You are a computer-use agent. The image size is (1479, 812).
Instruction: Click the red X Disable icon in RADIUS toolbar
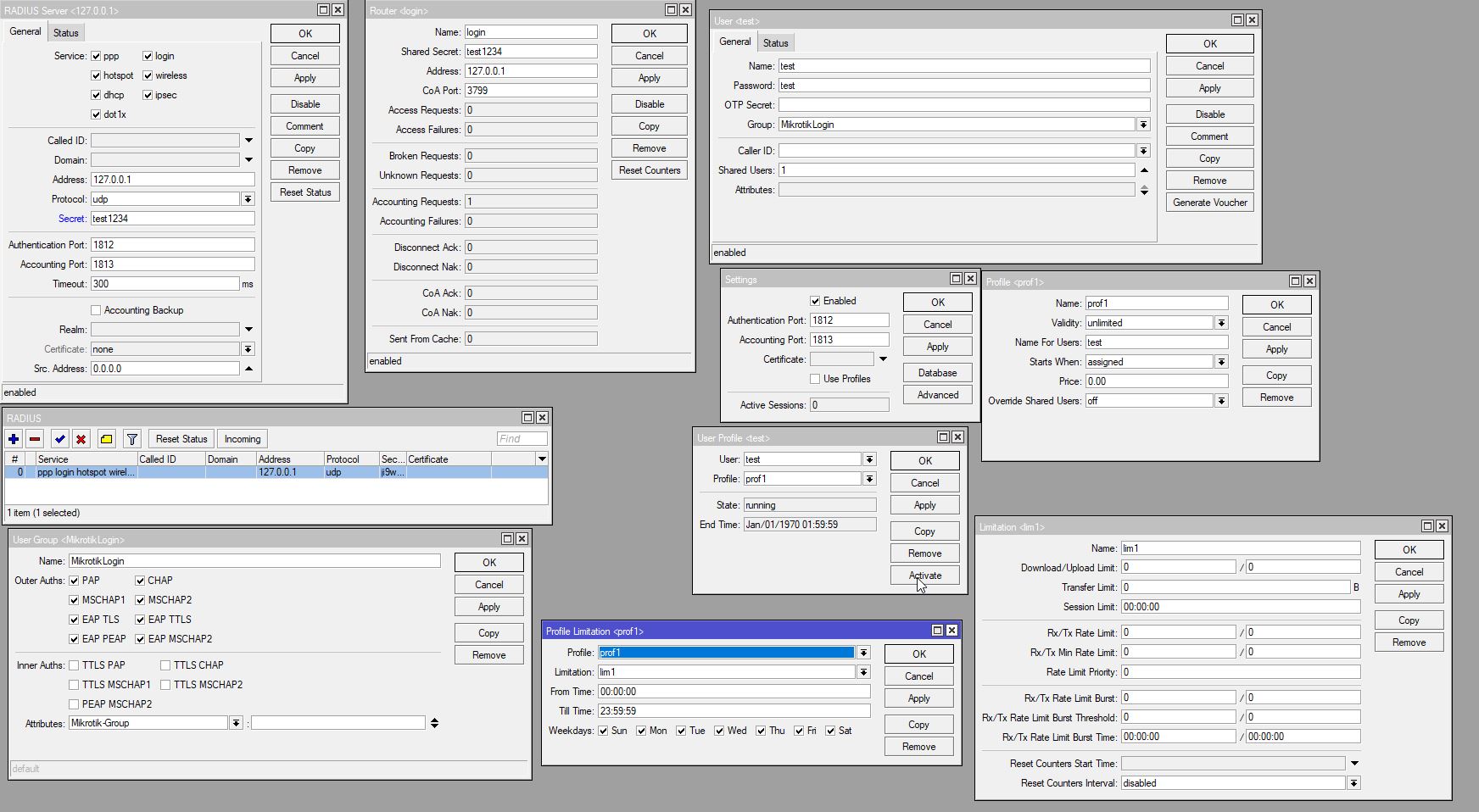81,439
